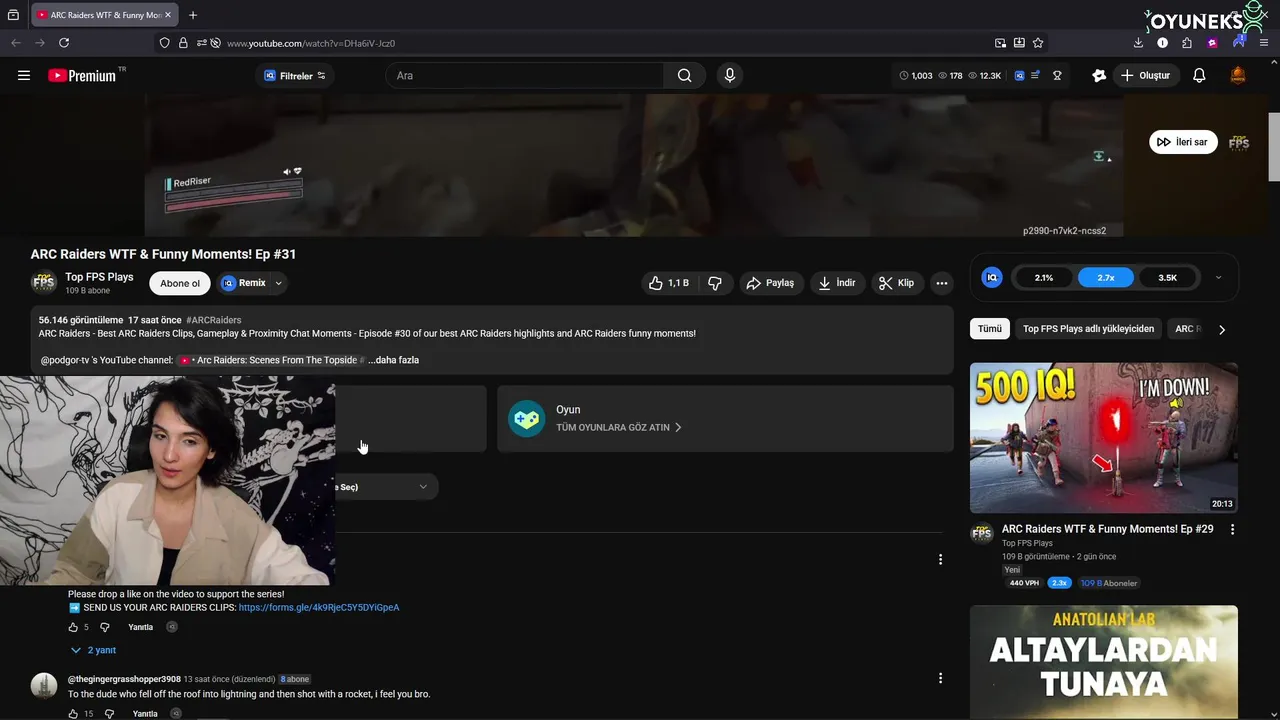Open TÜM OYUNLARA GÖZ ATIN link
This screenshot has height=720, width=1280.
pyautogui.click(x=619, y=427)
